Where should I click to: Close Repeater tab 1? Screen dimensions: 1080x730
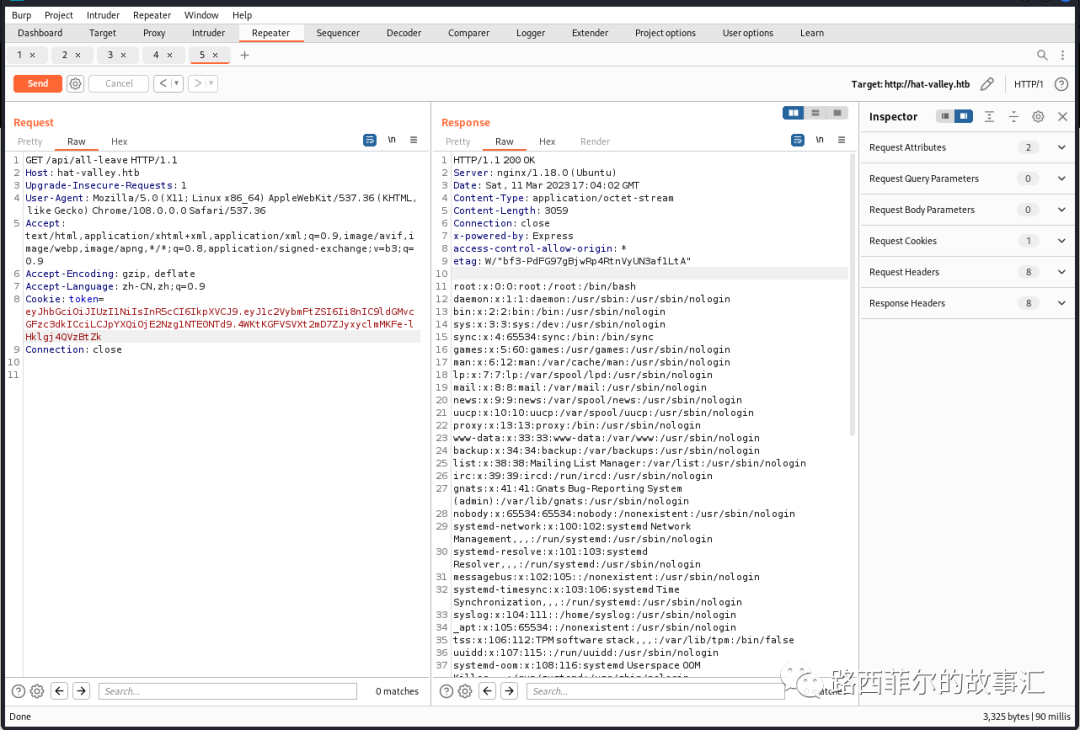(x=32, y=55)
